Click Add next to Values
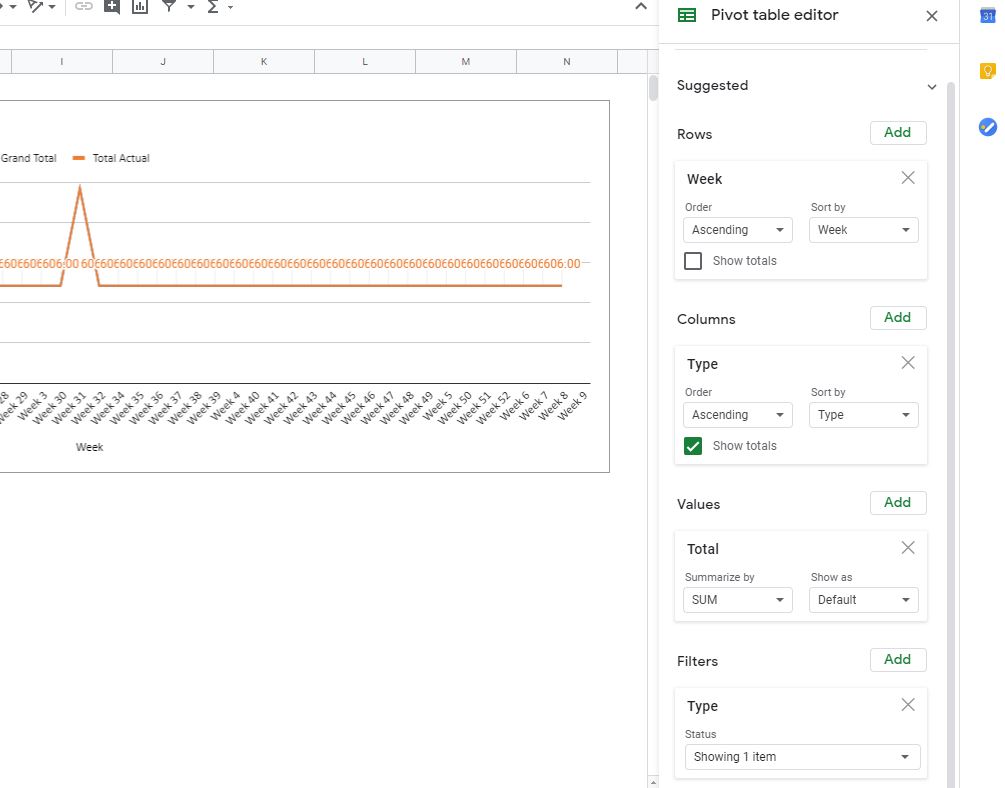 tap(897, 503)
